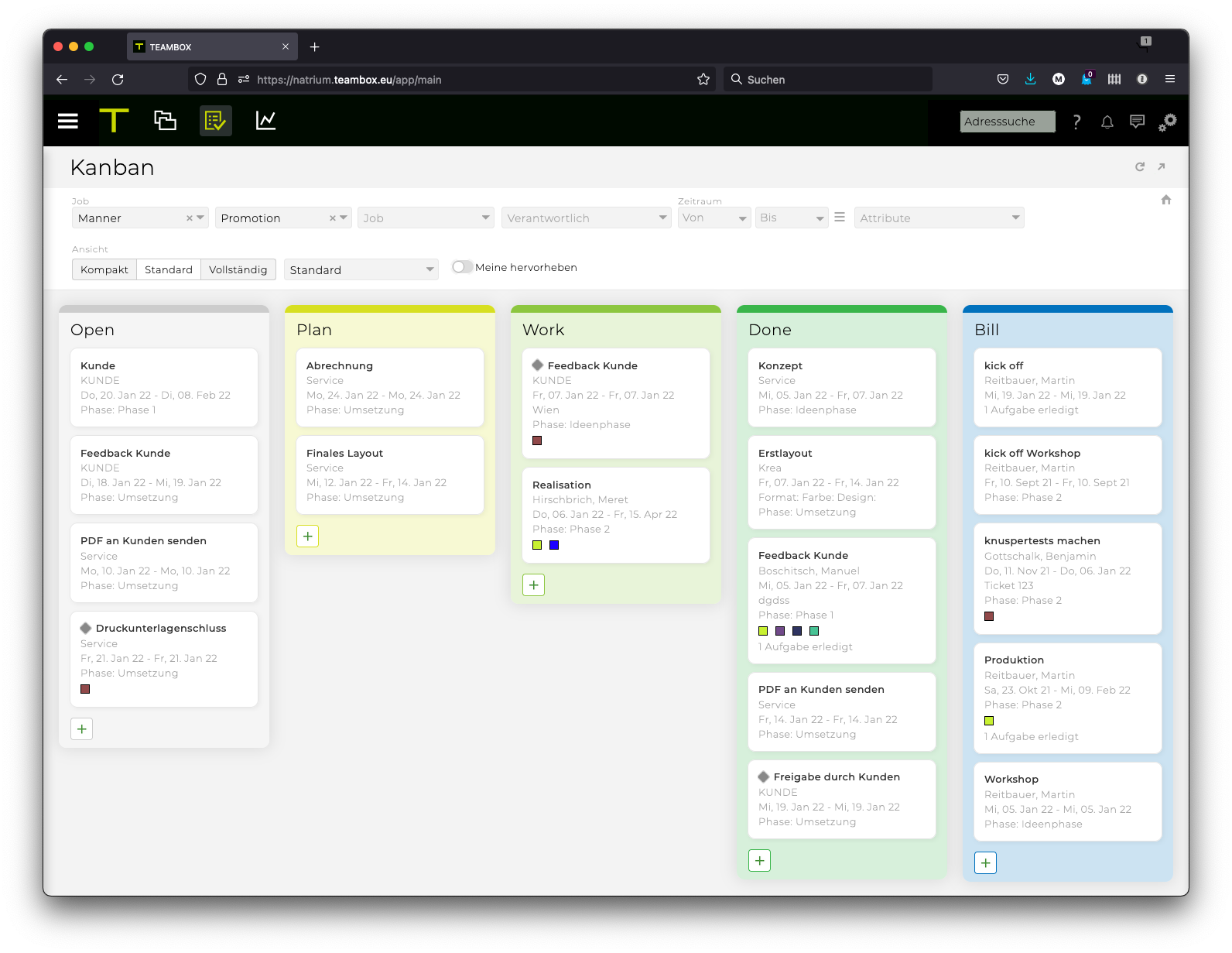The width and height of the screenshot is (1232, 953).
Task: Add a card to the Open column
Action: [x=82, y=729]
